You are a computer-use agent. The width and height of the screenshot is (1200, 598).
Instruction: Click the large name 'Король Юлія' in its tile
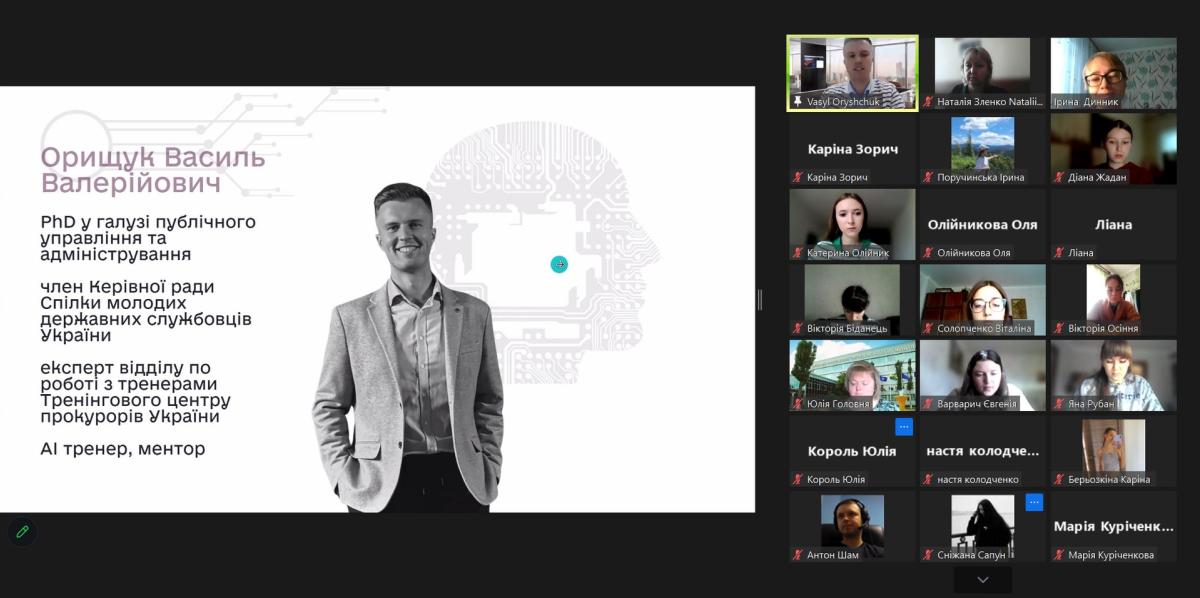tap(852, 451)
